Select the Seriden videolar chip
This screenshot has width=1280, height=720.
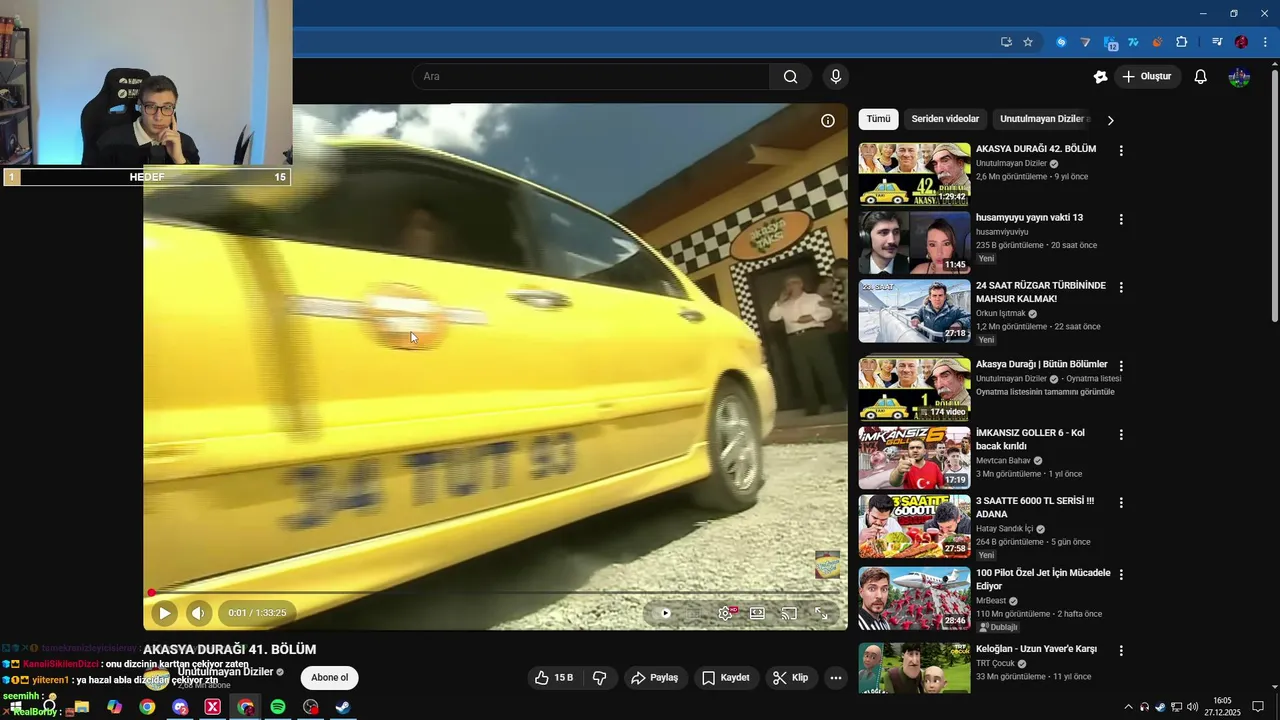pyautogui.click(x=945, y=119)
